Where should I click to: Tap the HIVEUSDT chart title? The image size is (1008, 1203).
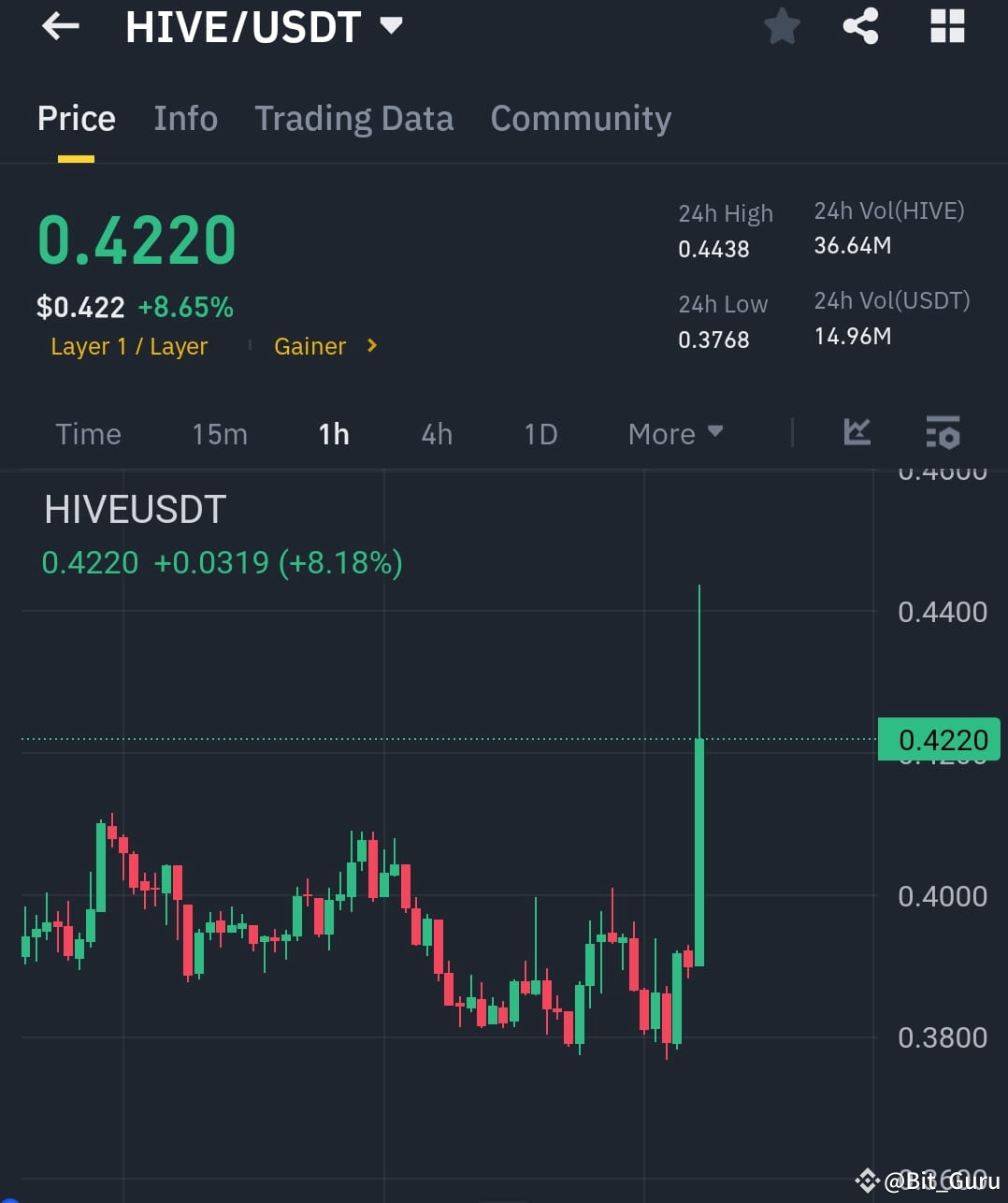click(x=135, y=509)
